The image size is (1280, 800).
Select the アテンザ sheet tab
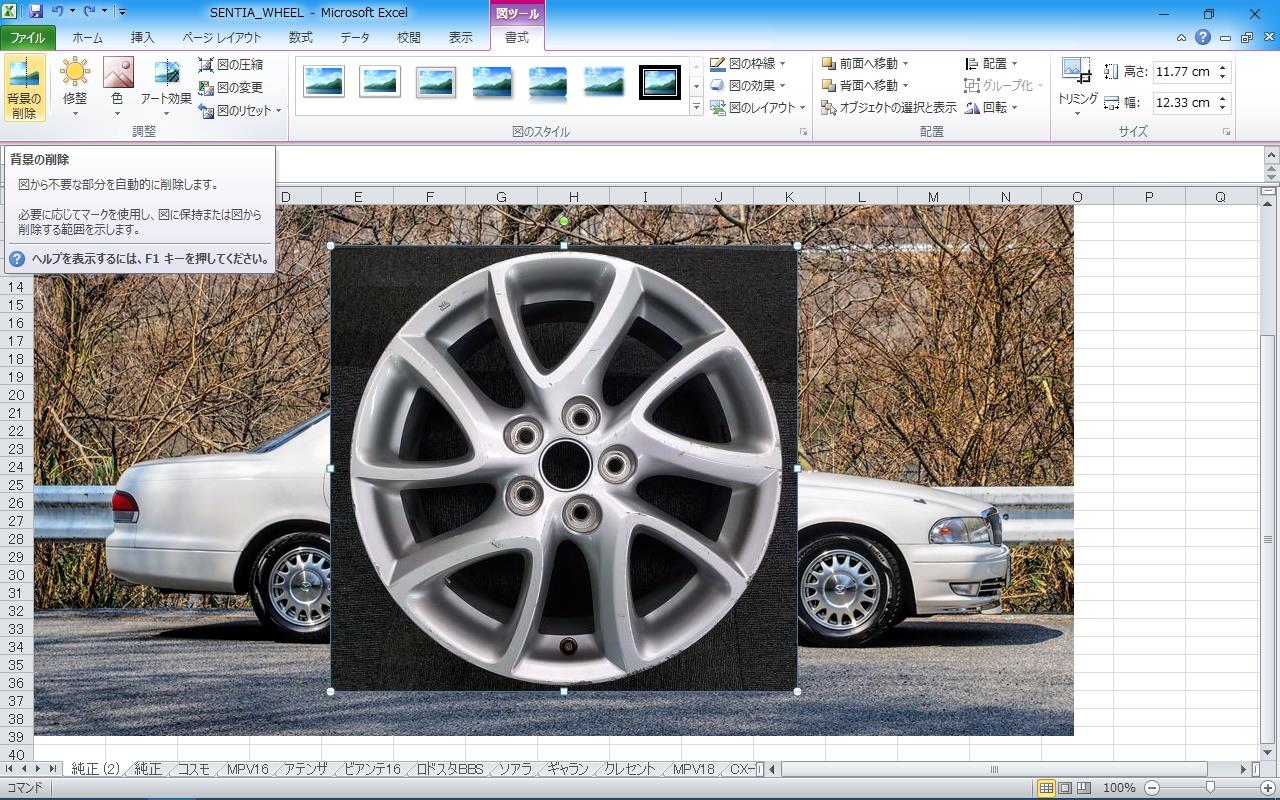tap(305, 769)
